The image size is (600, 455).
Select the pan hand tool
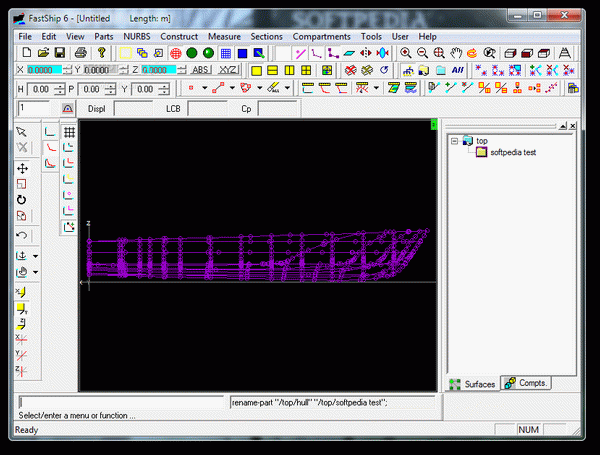[455, 53]
